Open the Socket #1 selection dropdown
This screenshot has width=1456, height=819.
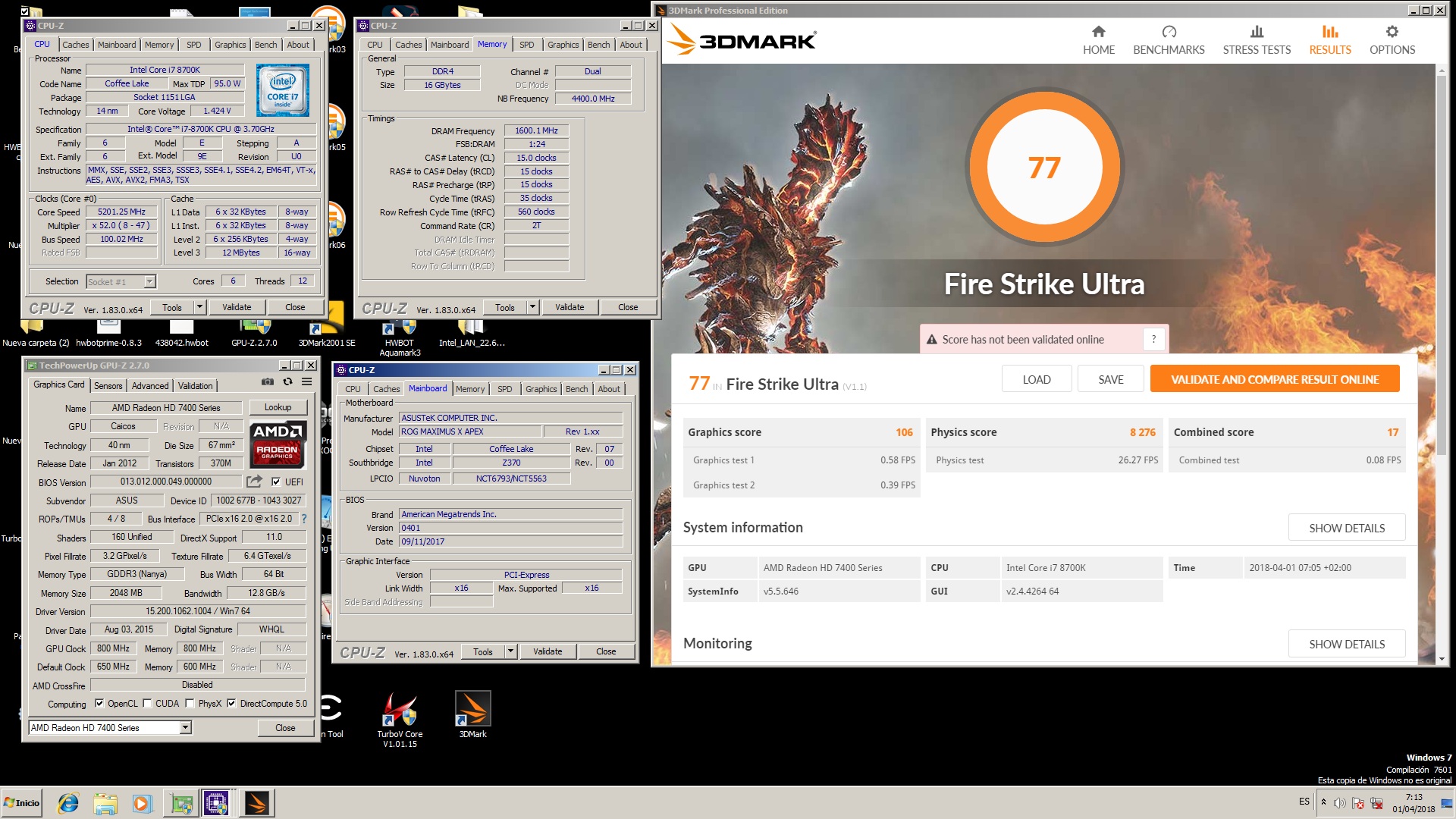coord(149,282)
